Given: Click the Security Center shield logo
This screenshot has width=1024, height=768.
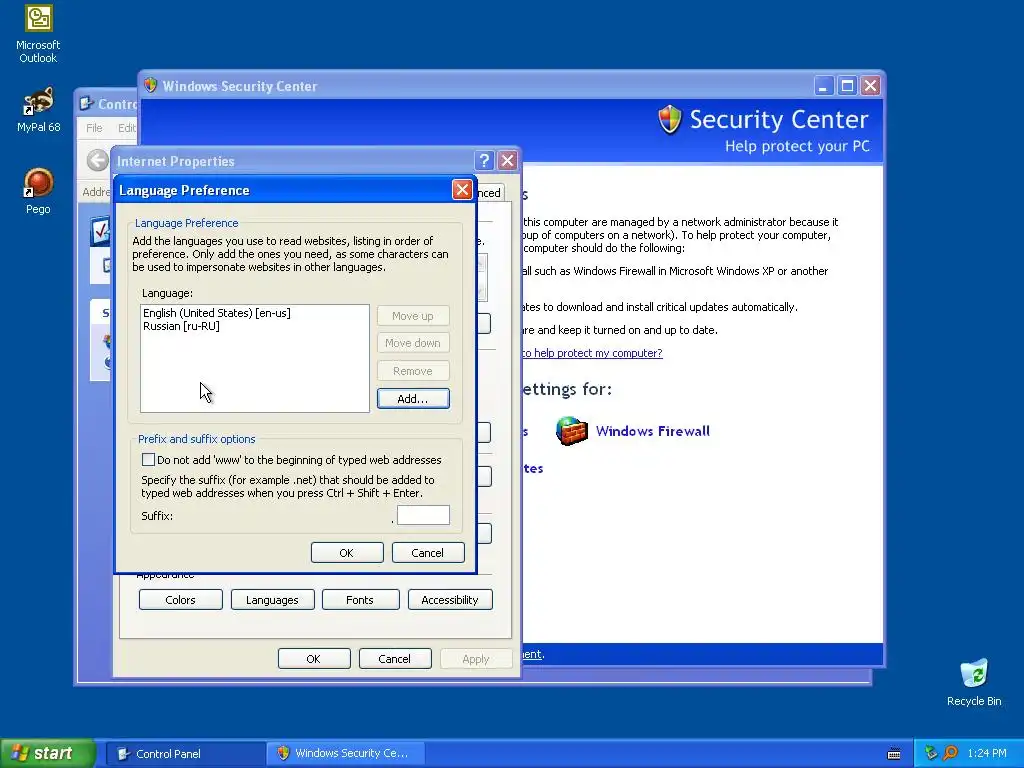Looking at the screenshot, I should point(670,120).
